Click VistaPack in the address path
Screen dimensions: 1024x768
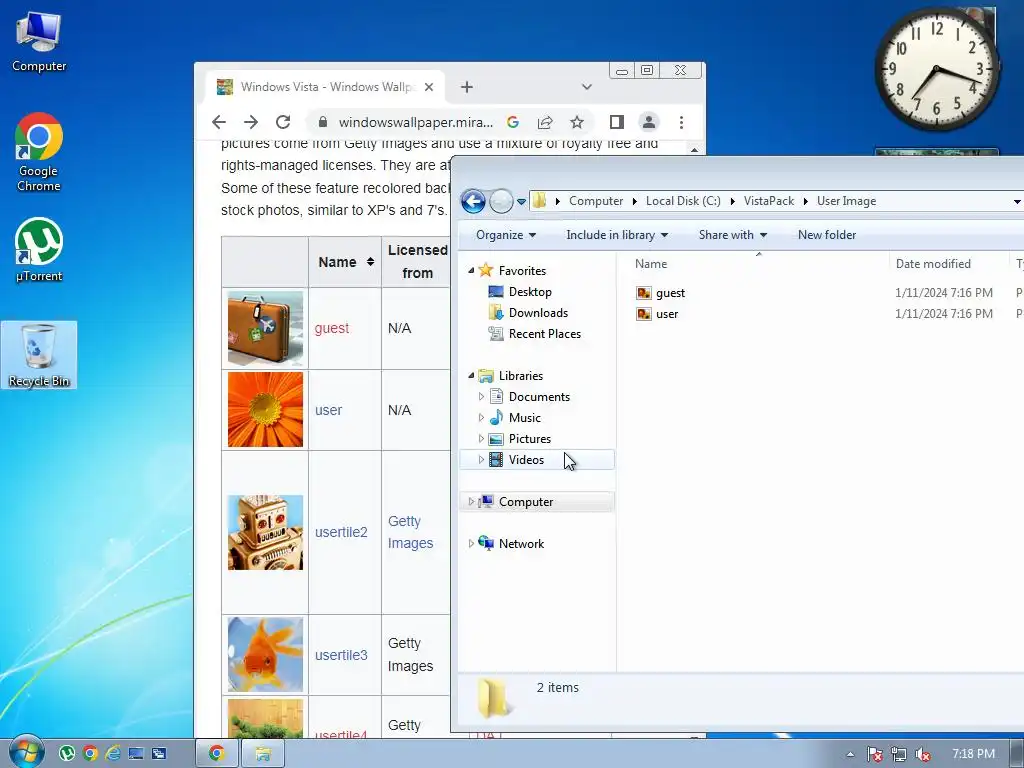[x=769, y=201]
